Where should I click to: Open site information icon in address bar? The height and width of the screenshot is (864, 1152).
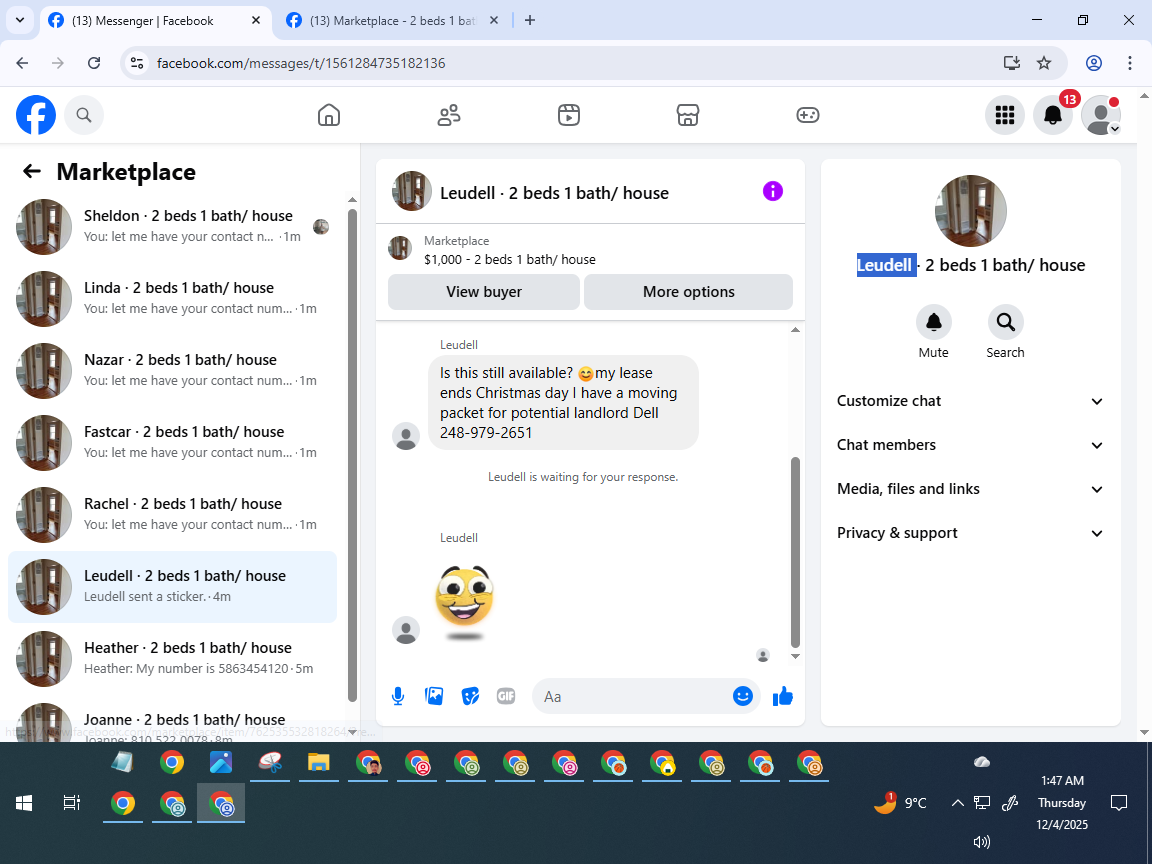(137, 63)
